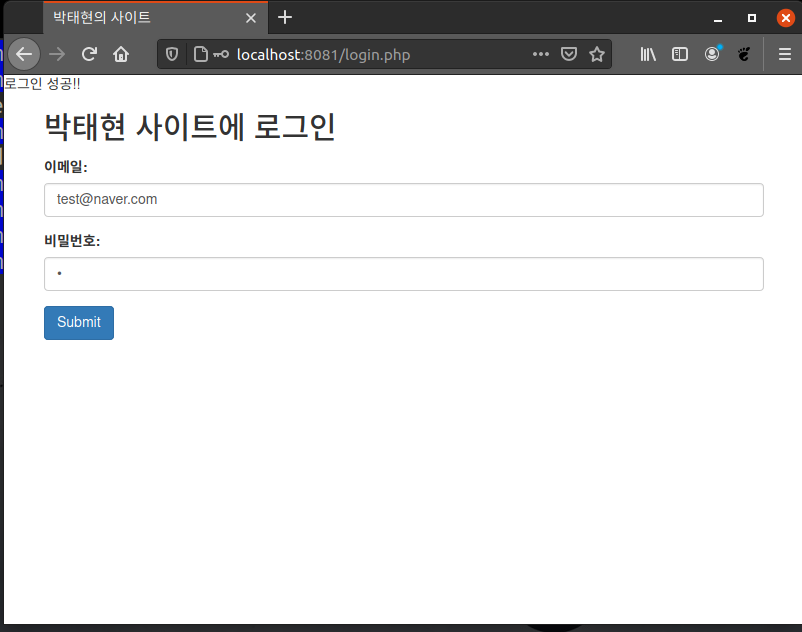This screenshot has width=802, height=632.
Task: Open the Firefox account menu
Action: (x=712, y=54)
